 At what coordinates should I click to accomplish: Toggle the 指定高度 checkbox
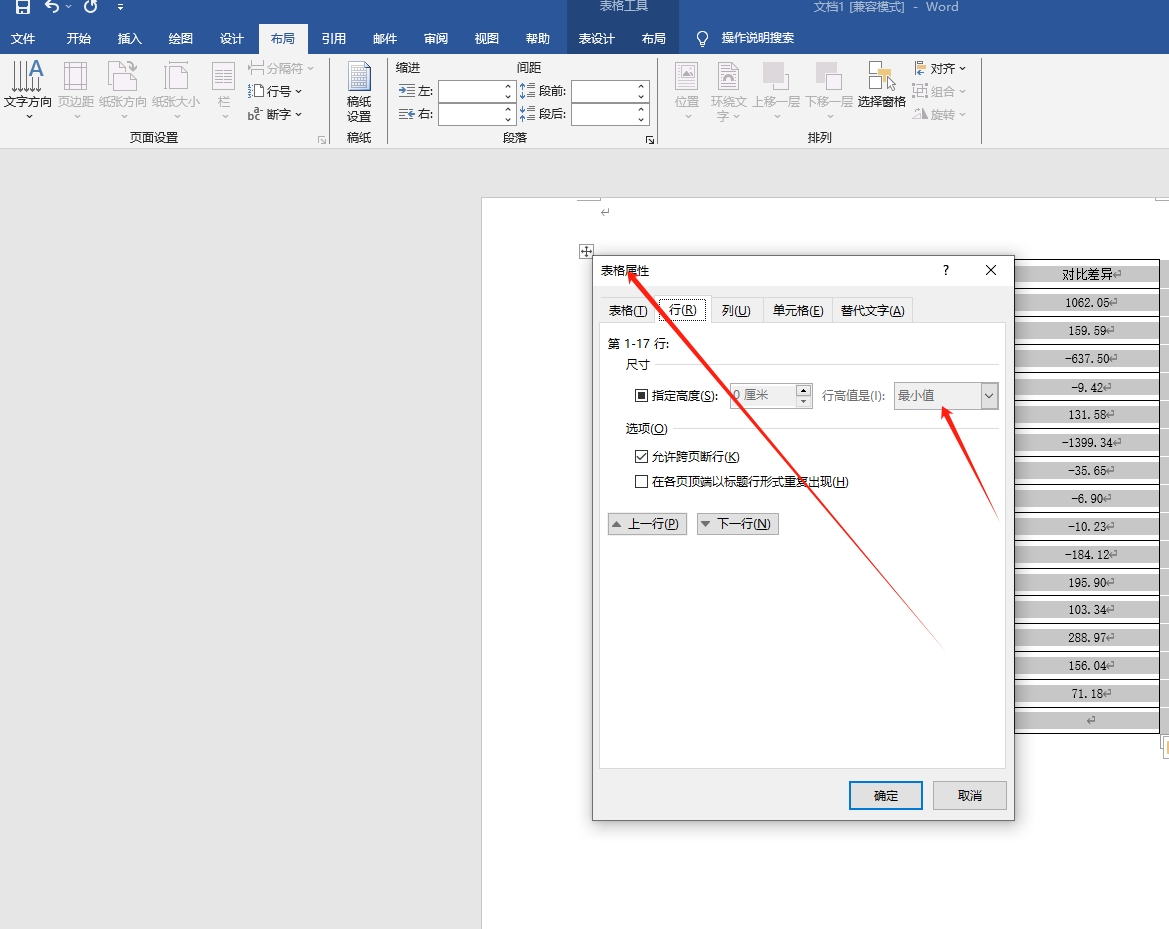pyautogui.click(x=641, y=395)
